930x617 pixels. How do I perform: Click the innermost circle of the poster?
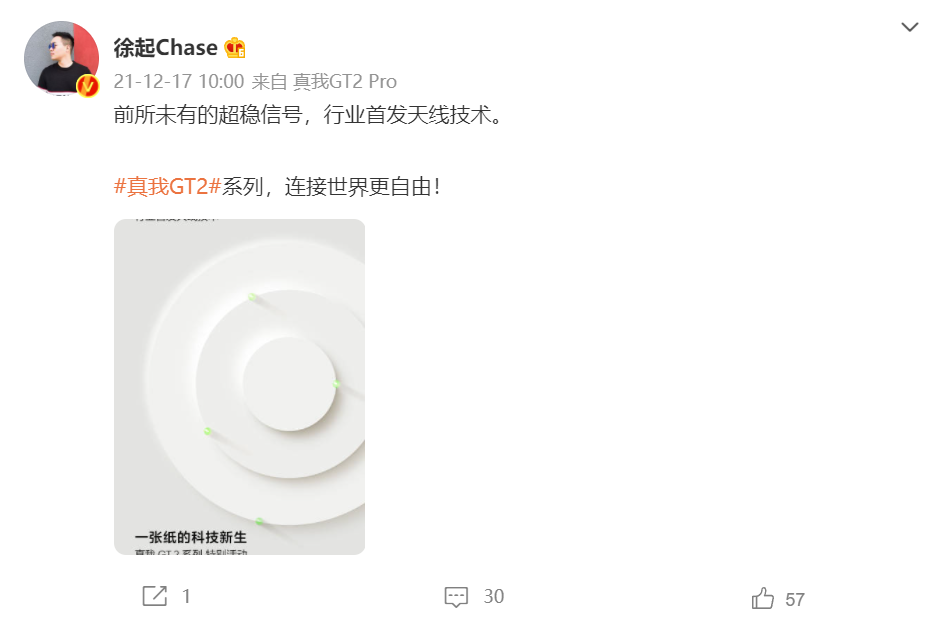pos(289,384)
